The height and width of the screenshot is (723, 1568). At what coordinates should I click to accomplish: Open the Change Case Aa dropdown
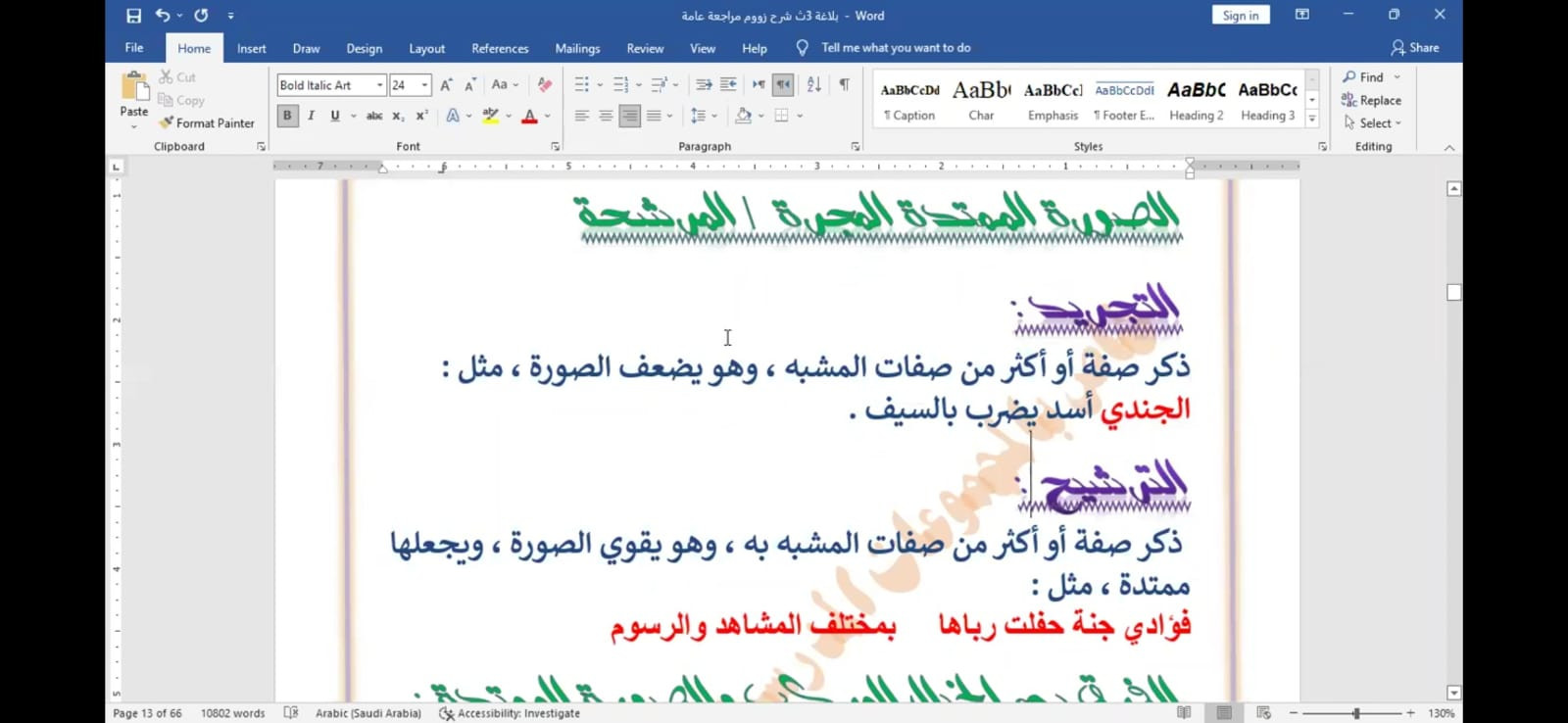(x=505, y=85)
